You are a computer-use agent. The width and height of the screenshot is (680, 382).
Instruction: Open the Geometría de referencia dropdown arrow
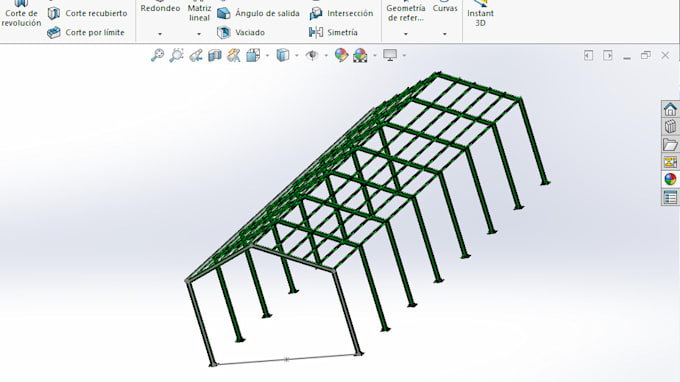click(405, 34)
